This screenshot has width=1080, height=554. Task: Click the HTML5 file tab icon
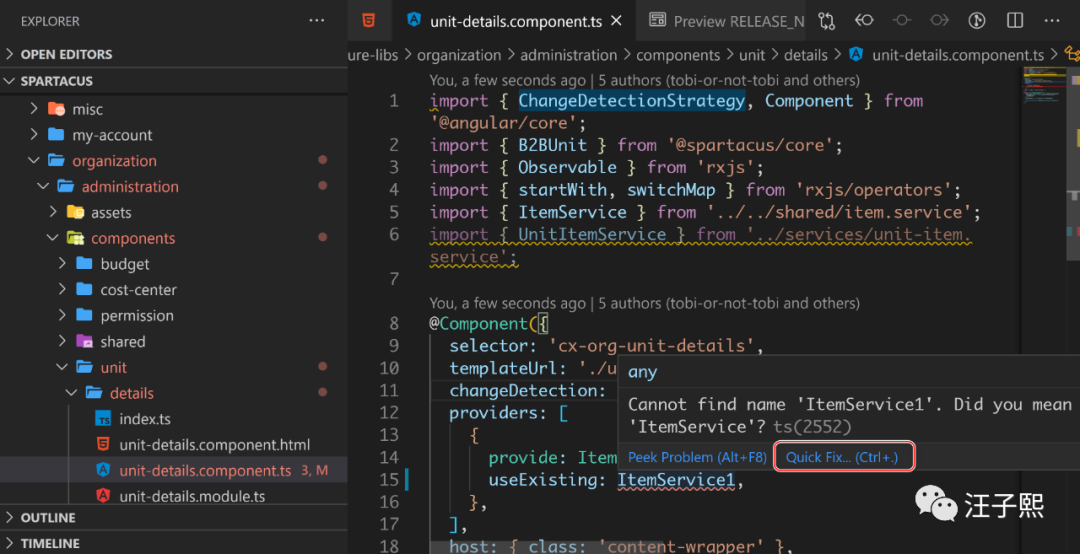pos(370,20)
